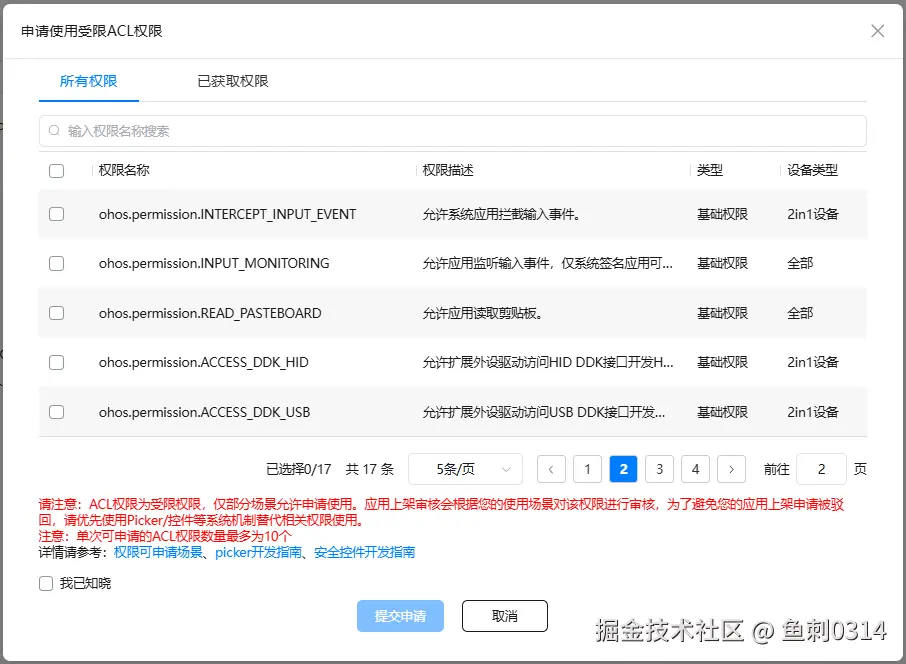Screen dimensions: 906x664
Task: Select page 2 in pagination
Action: click(623, 469)
